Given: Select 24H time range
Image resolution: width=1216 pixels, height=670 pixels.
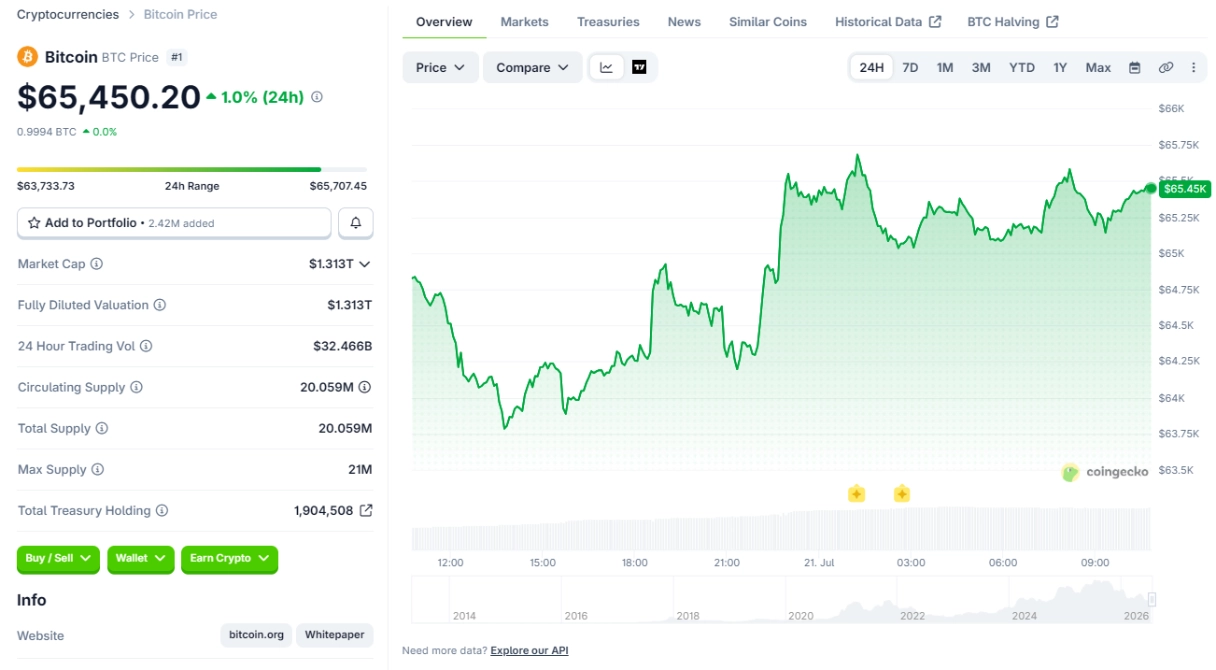Looking at the screenshot, I should (x=871, y=67).
